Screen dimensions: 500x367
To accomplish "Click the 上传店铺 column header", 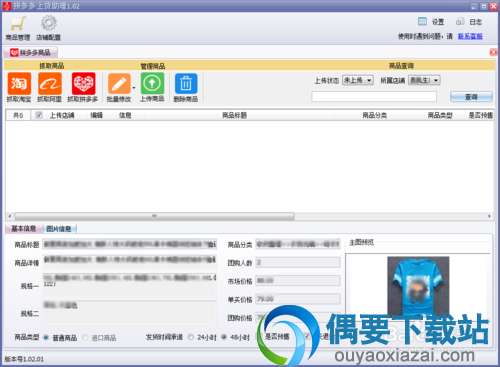I will (x=62, y=115).
